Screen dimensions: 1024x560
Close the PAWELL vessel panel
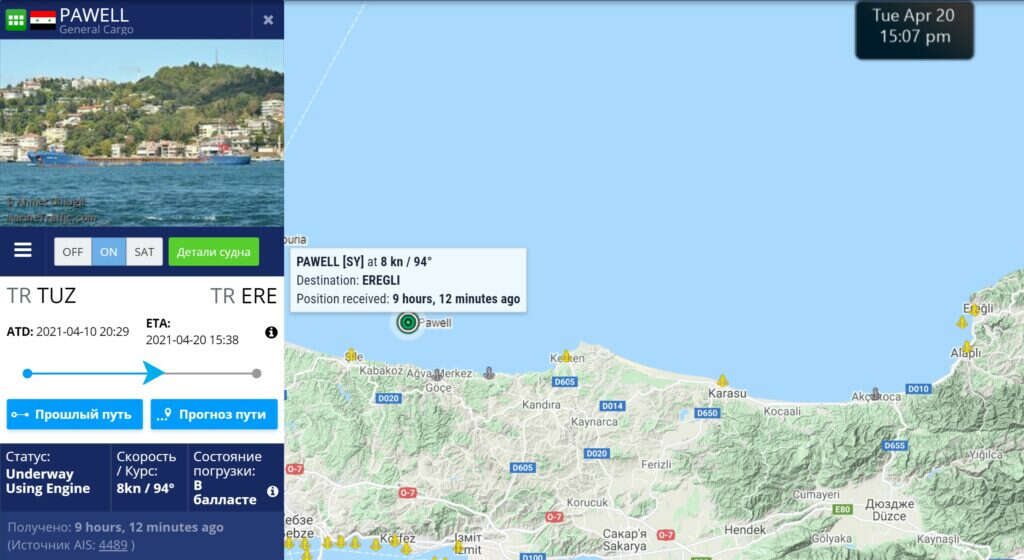tap(268, 20)
